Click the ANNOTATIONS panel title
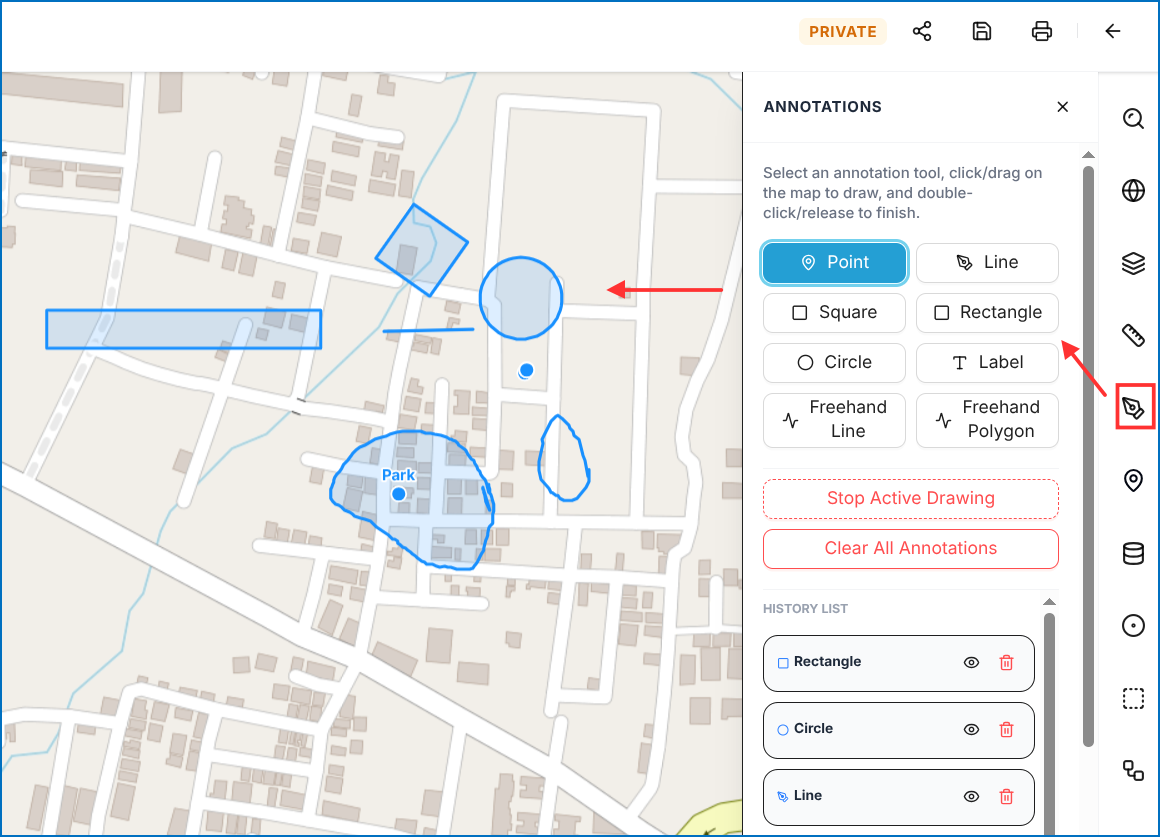 [x=822, y=107]
